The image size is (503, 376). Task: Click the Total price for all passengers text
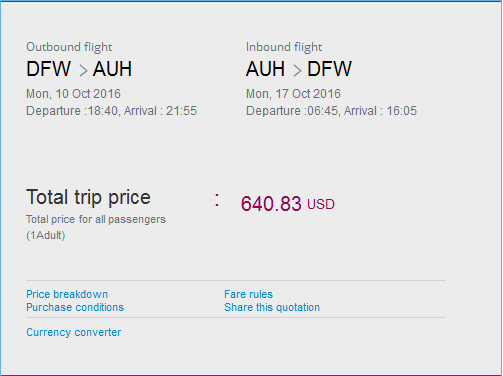coord(96,219)
